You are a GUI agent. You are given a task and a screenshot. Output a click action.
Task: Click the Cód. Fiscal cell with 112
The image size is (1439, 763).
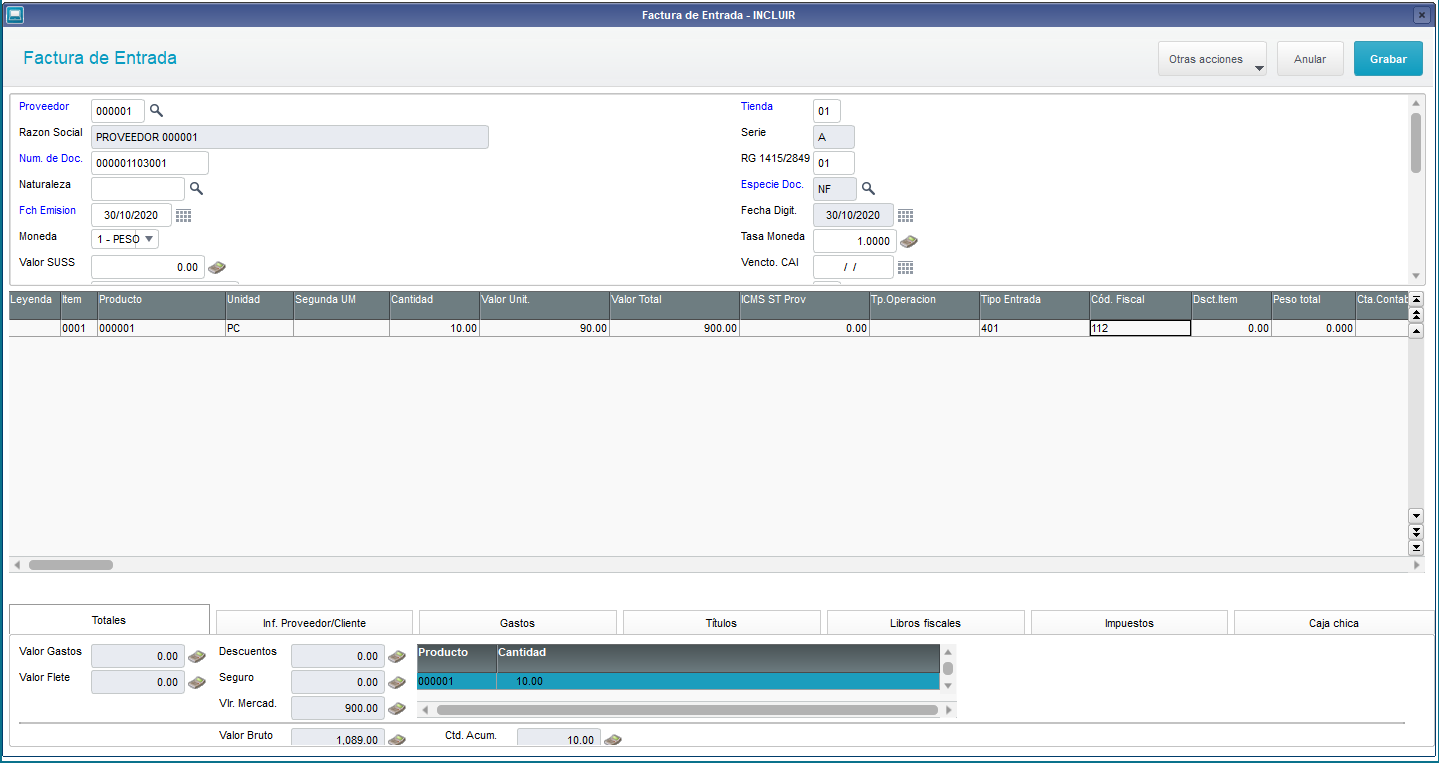1140,328
